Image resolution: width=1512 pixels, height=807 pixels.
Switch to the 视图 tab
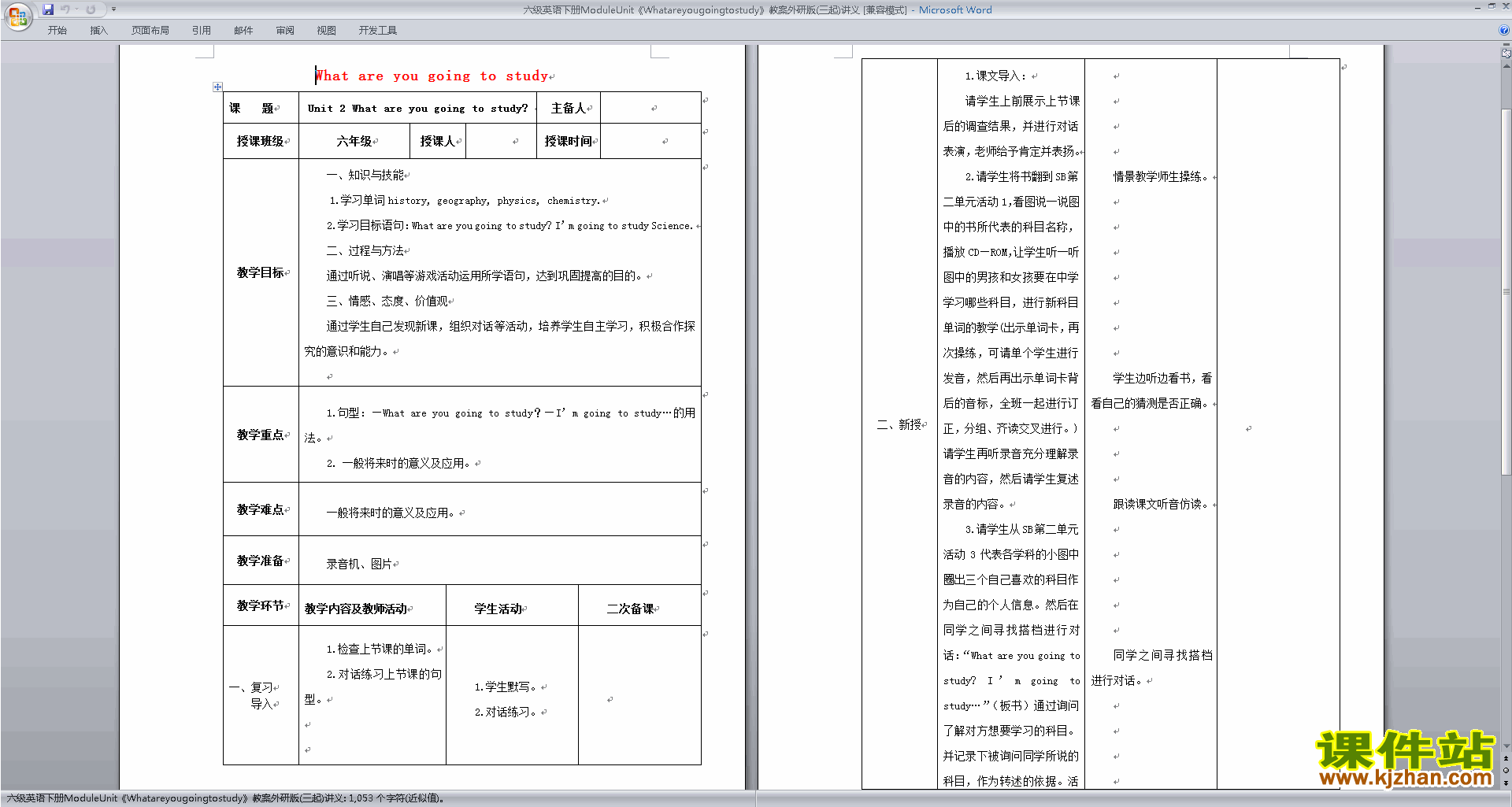326,31
